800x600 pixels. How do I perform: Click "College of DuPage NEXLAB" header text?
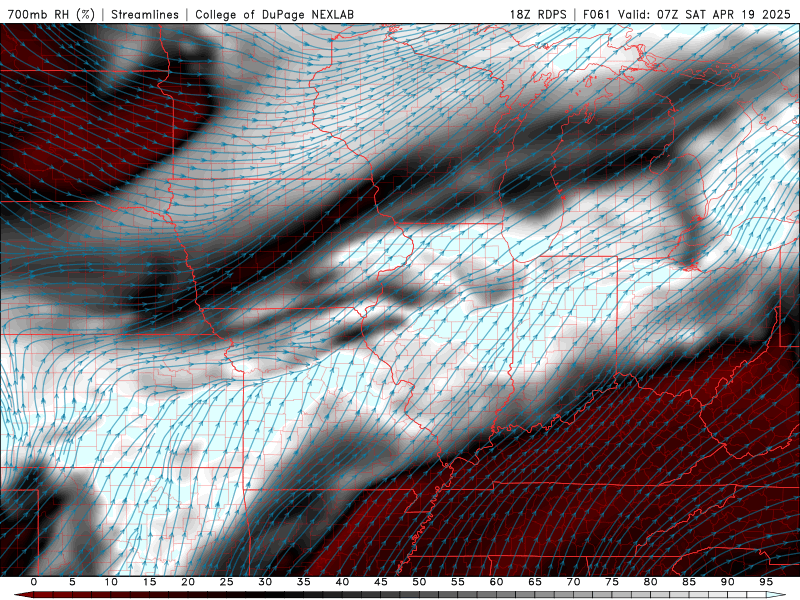pyautogui.click(x=274, y=15)
